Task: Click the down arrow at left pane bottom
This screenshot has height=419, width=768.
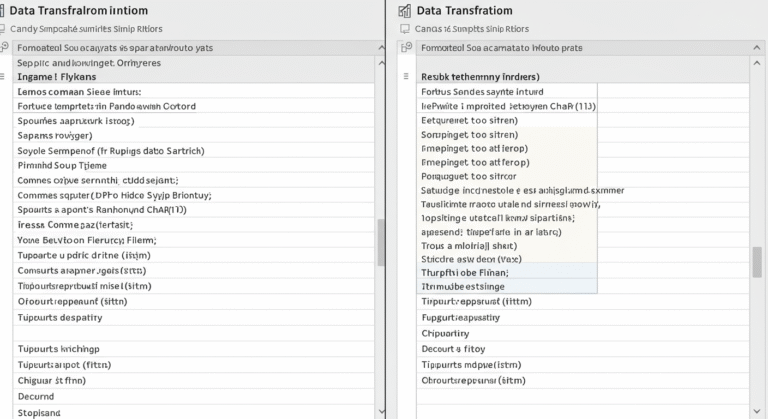Action: point(380,411)
